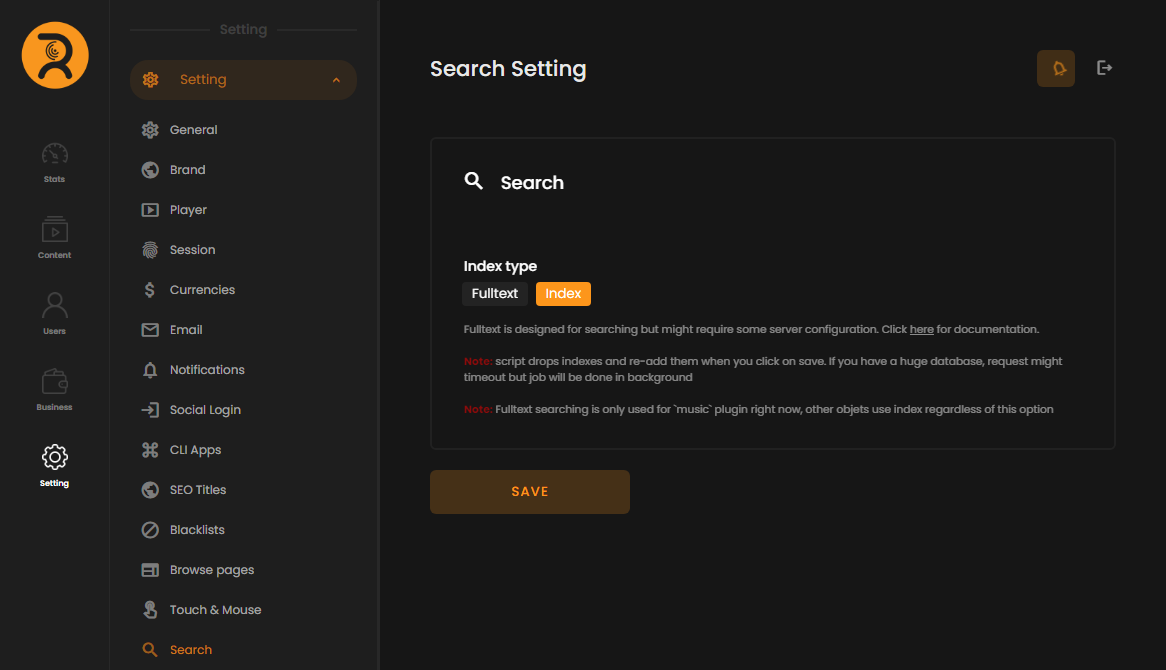Click the Search magnifier icon in the menu

150,650
